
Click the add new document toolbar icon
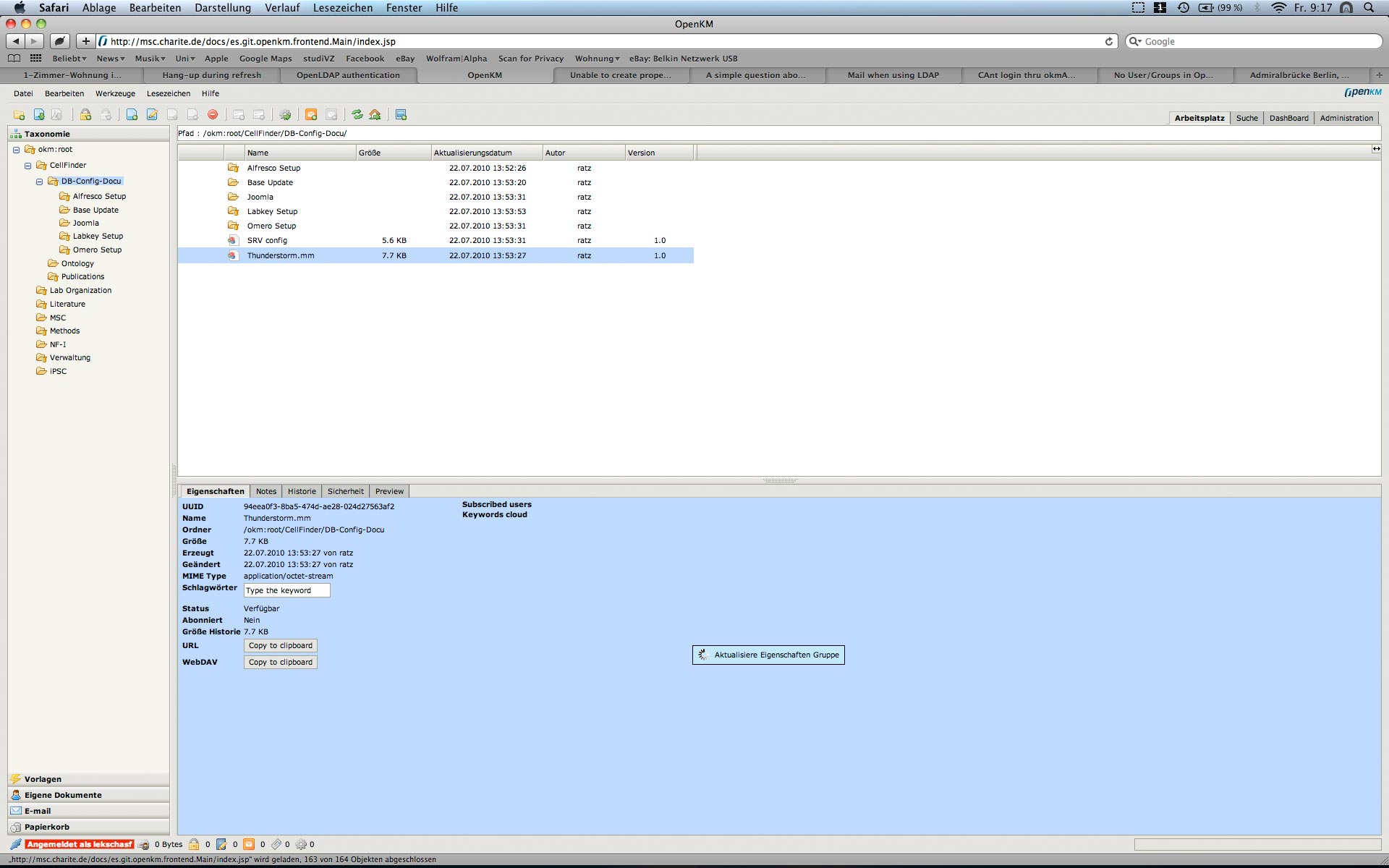click(x=132, y=115)
